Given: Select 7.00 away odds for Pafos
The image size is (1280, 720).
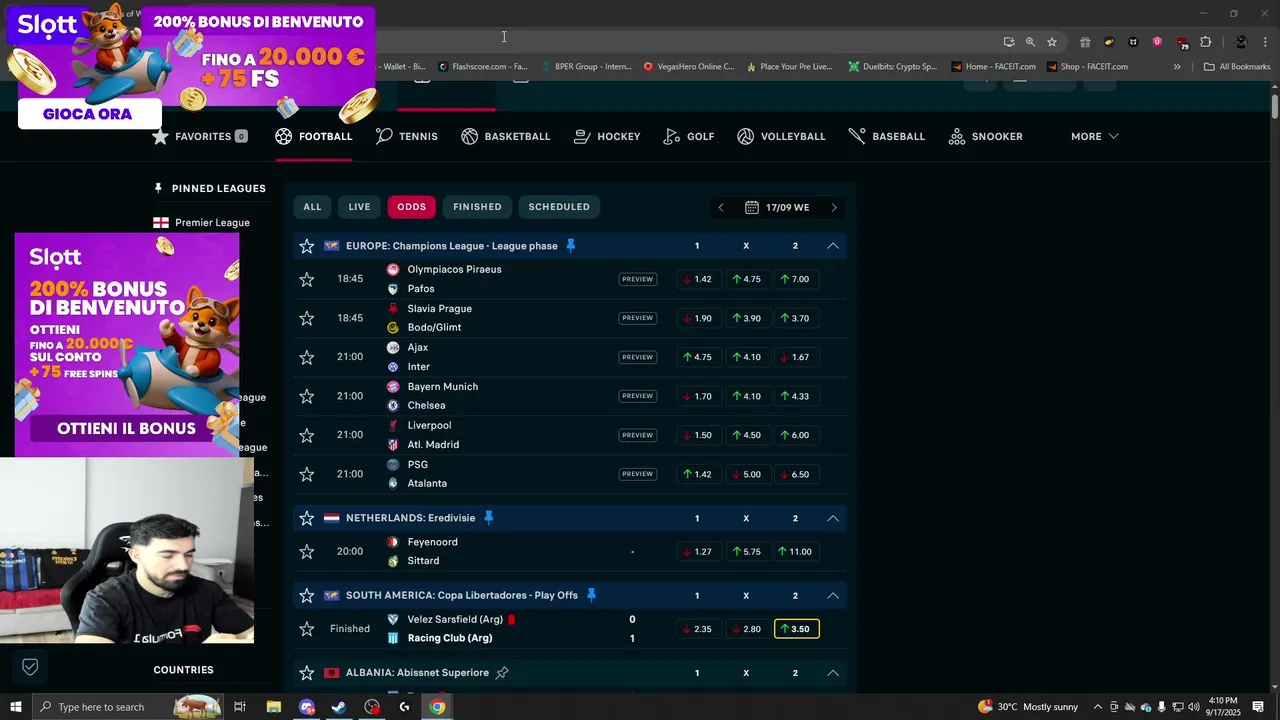Looking at the screenshot, I should (x=795, y=279).
